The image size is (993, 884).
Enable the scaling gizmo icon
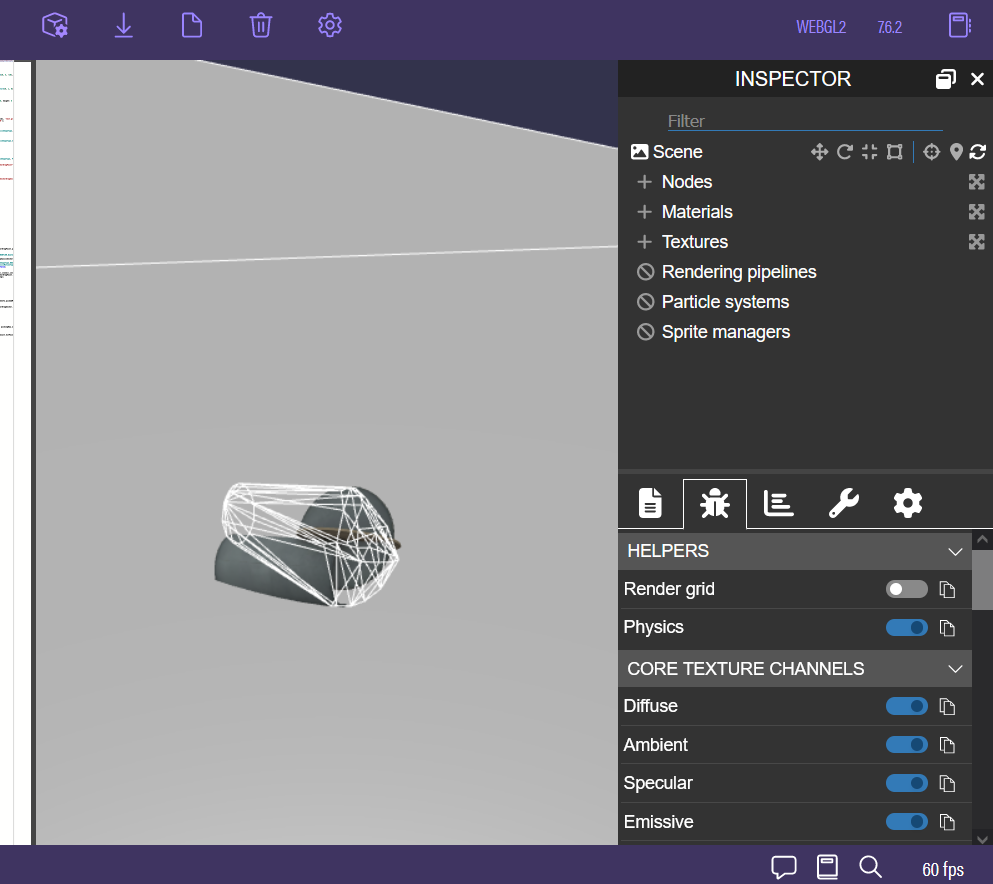point(870,152)
